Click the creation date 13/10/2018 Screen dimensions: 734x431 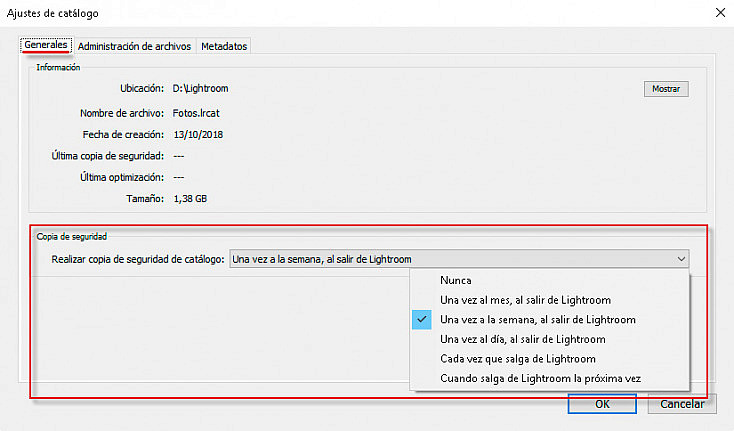pyautogui.click(x=198, y=135)
